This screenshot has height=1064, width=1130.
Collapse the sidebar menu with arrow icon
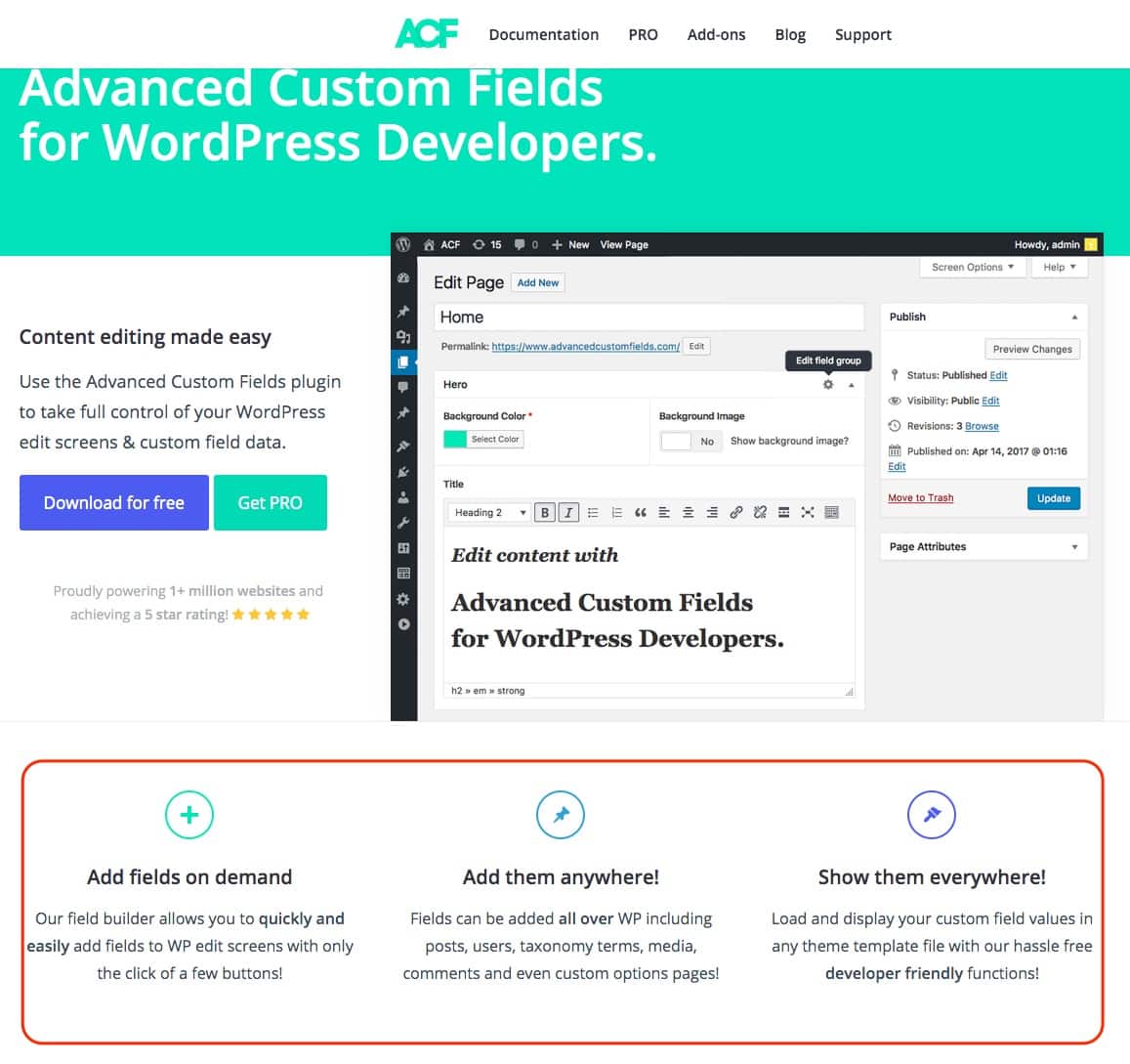coord(403,624)
